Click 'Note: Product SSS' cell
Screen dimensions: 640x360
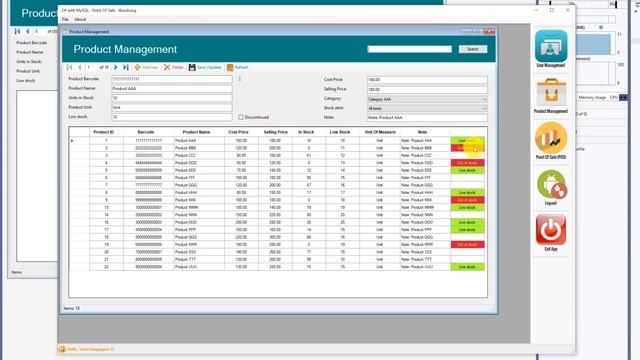pyautogui.click(x=425, y=252)
